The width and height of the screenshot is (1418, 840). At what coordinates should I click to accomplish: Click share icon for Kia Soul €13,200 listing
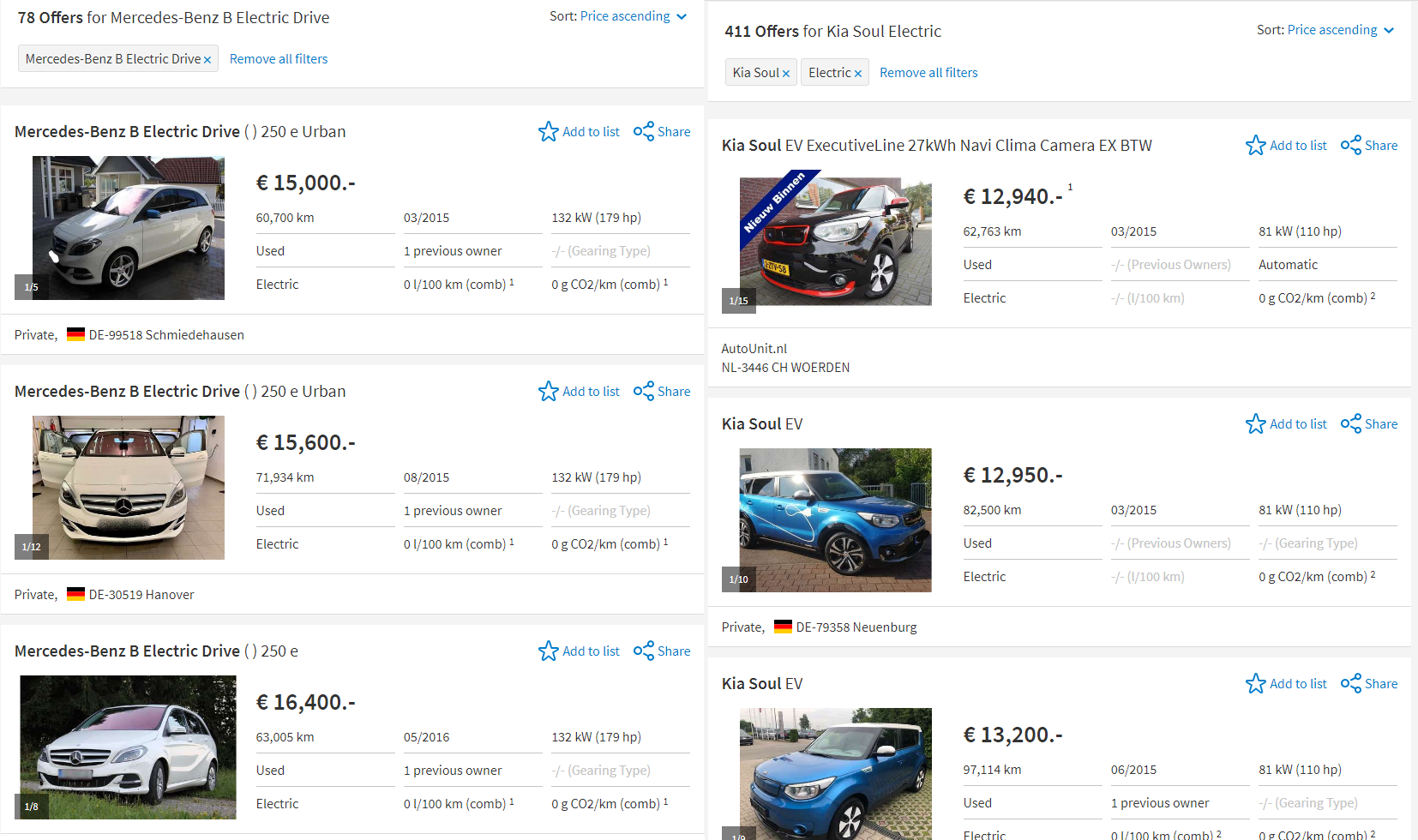1351,683
